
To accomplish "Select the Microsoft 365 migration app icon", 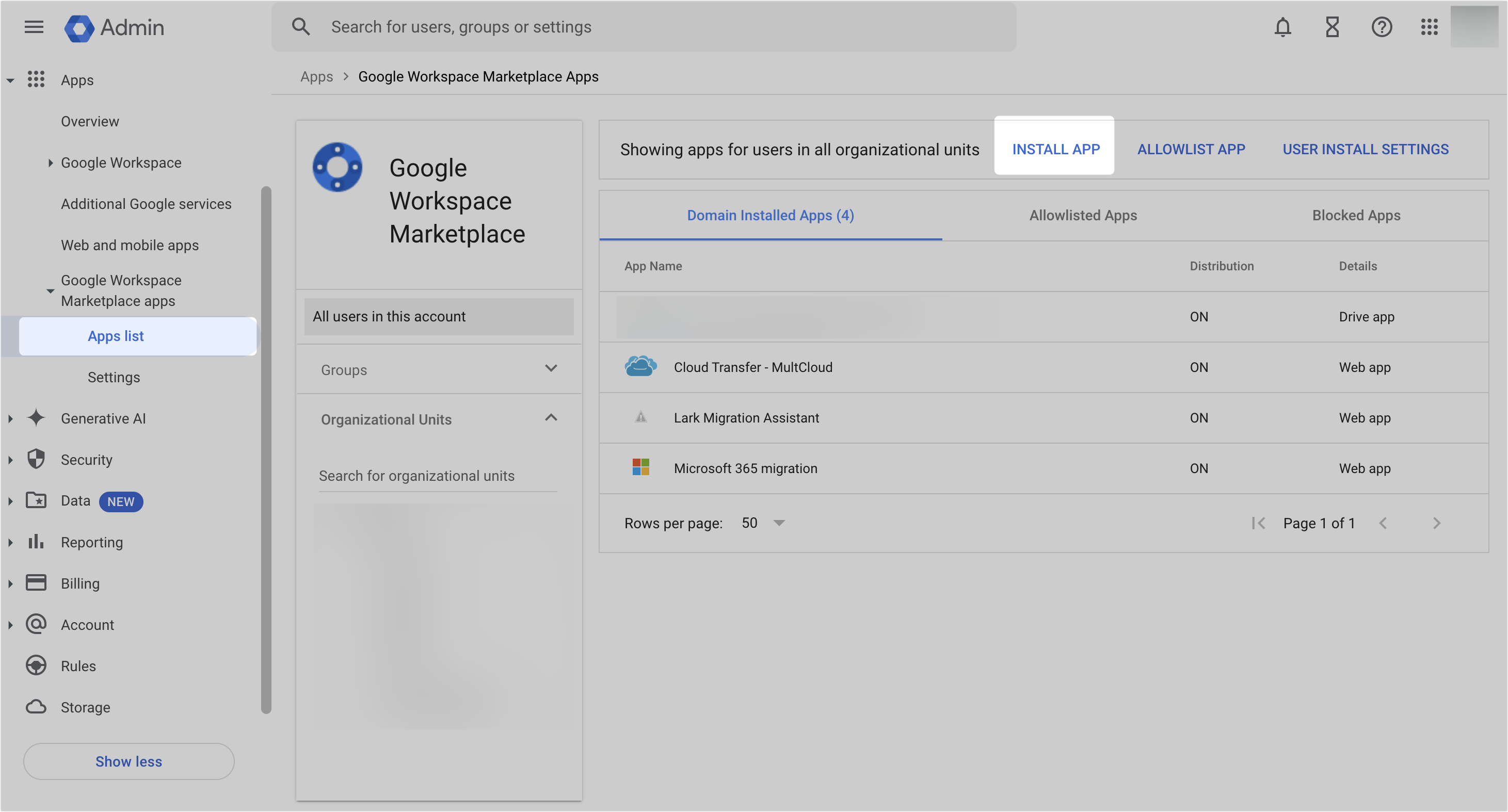I will pyautogui.click(x=641, y=467).
